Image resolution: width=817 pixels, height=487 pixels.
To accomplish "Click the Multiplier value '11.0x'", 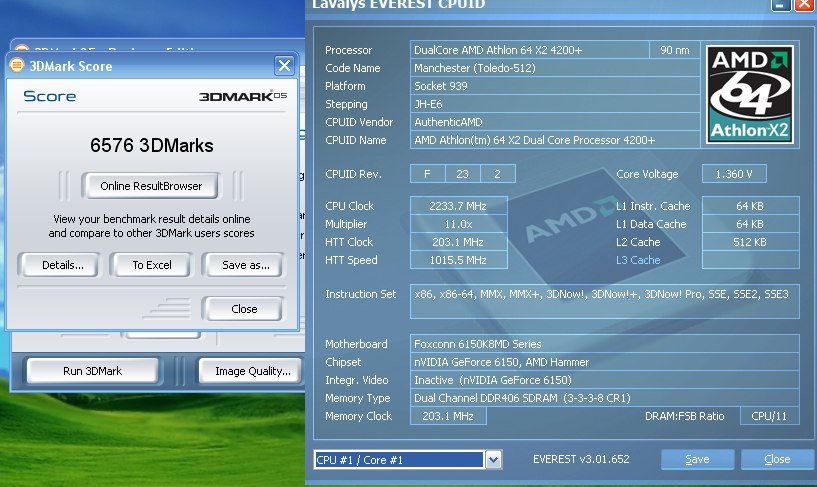I will tap(459, 224).
